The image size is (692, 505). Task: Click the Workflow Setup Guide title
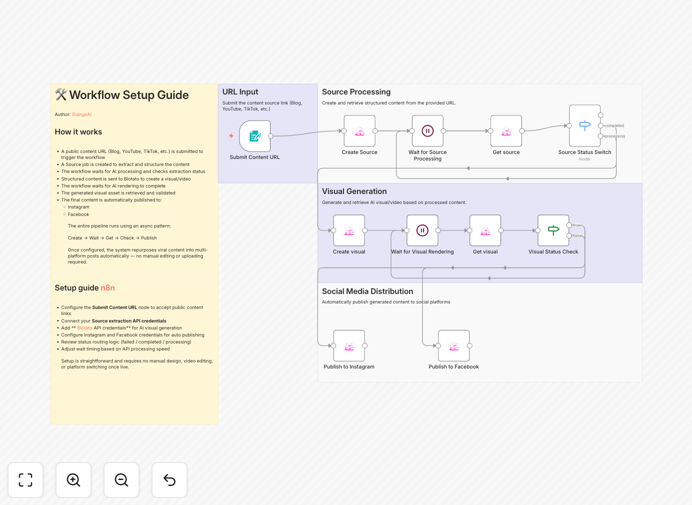tap(122, 95)
